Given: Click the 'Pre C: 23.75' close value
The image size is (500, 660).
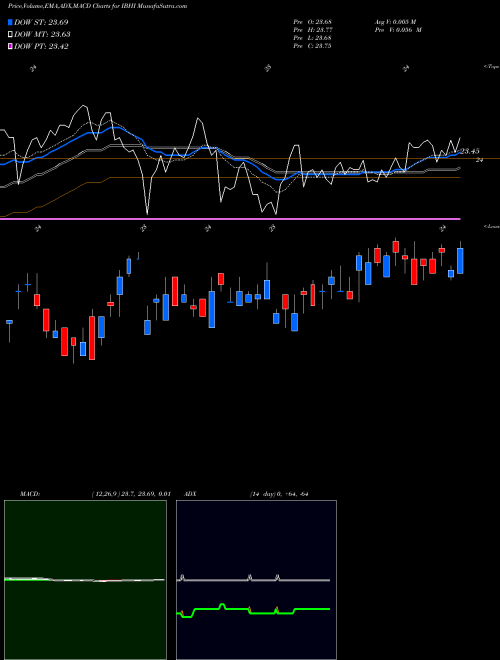Looking at the screenshot, I should [312, 46].
